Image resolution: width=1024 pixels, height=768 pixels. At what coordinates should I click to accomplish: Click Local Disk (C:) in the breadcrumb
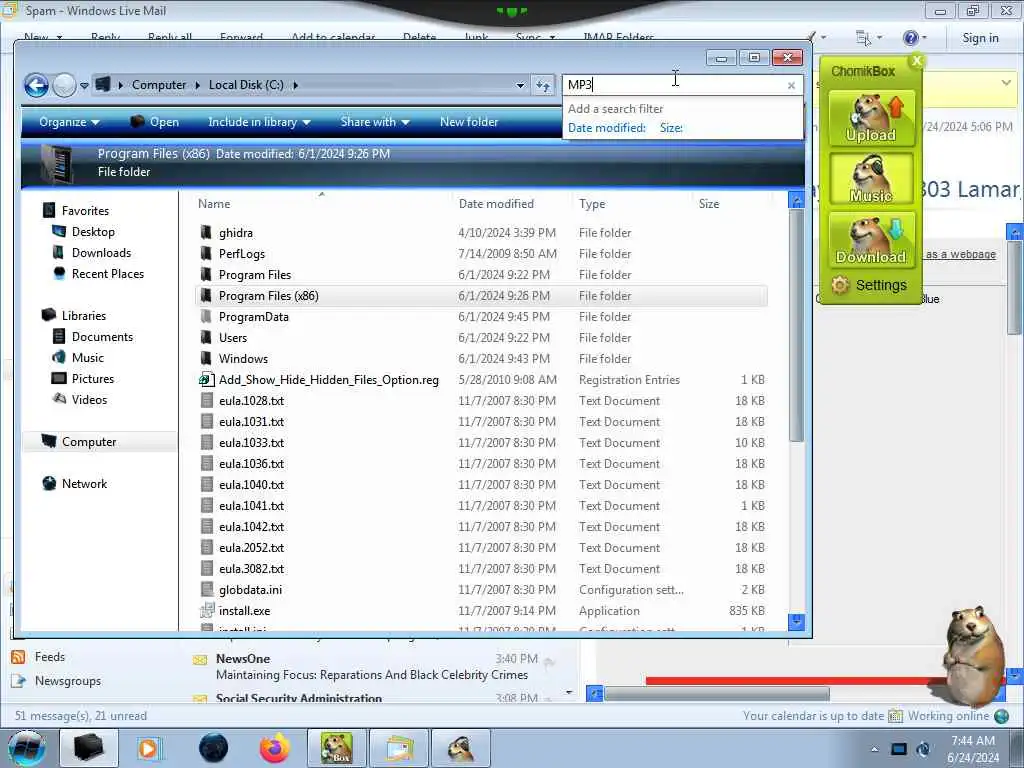pyautogui.click(x=246, y=86)
